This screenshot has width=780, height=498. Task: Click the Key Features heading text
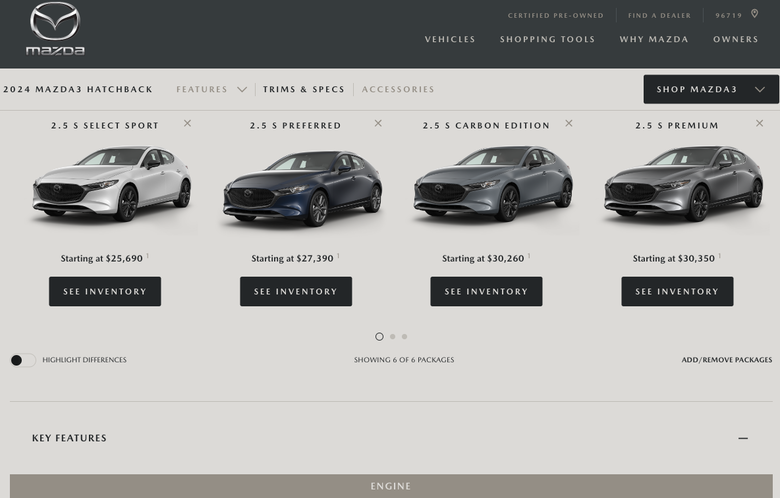69,438
